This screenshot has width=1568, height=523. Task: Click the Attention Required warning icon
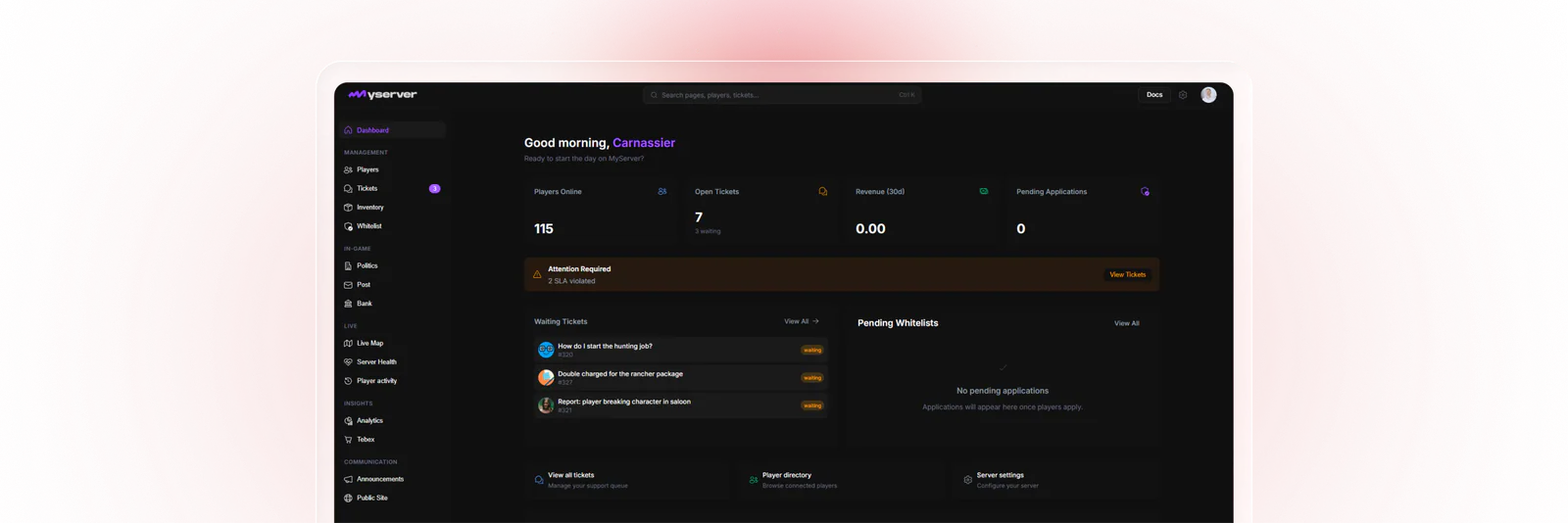tap(537, 274)
